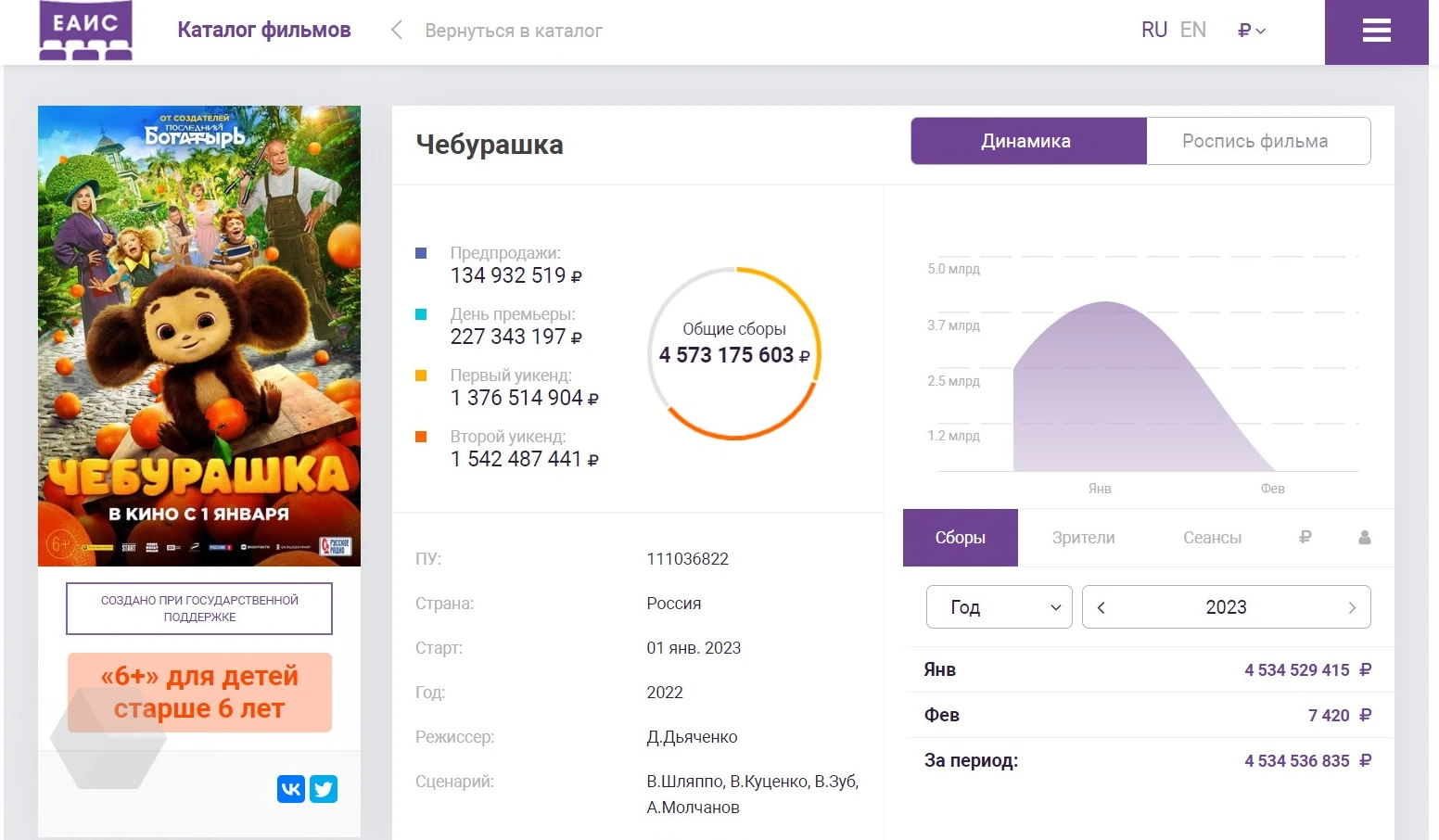Image resolution: width=1439 pixels, height=840 pixels.
Task: Click the 6+ age rating banner
Action: 199,693
